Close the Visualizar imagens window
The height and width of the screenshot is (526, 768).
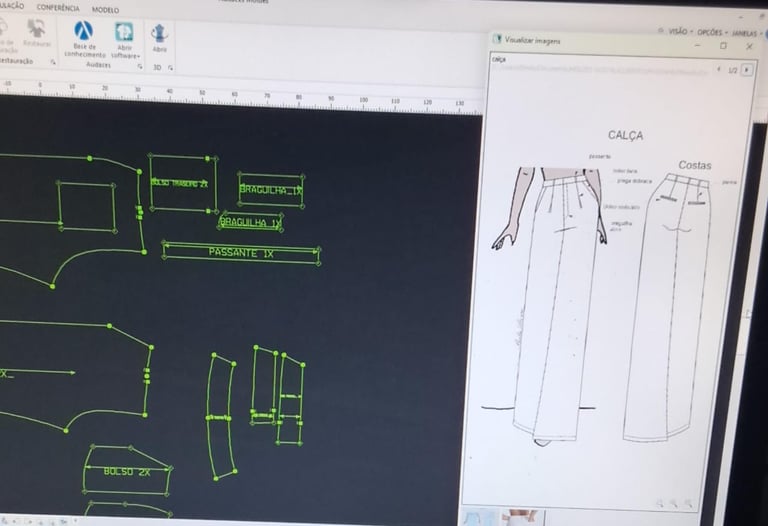749,47
